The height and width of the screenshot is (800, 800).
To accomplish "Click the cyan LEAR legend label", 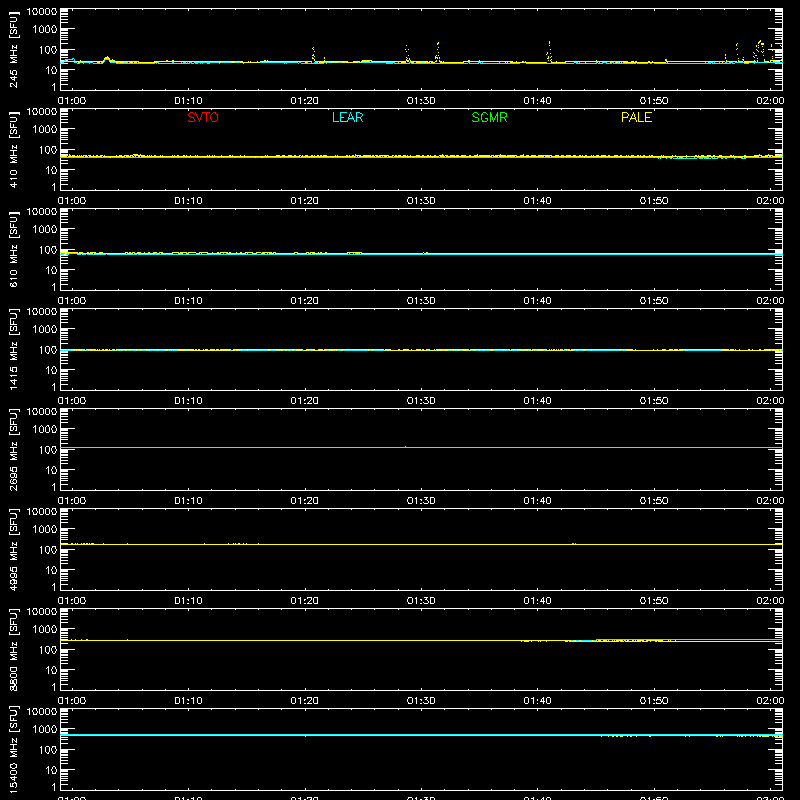I will (x=347, y=117).
